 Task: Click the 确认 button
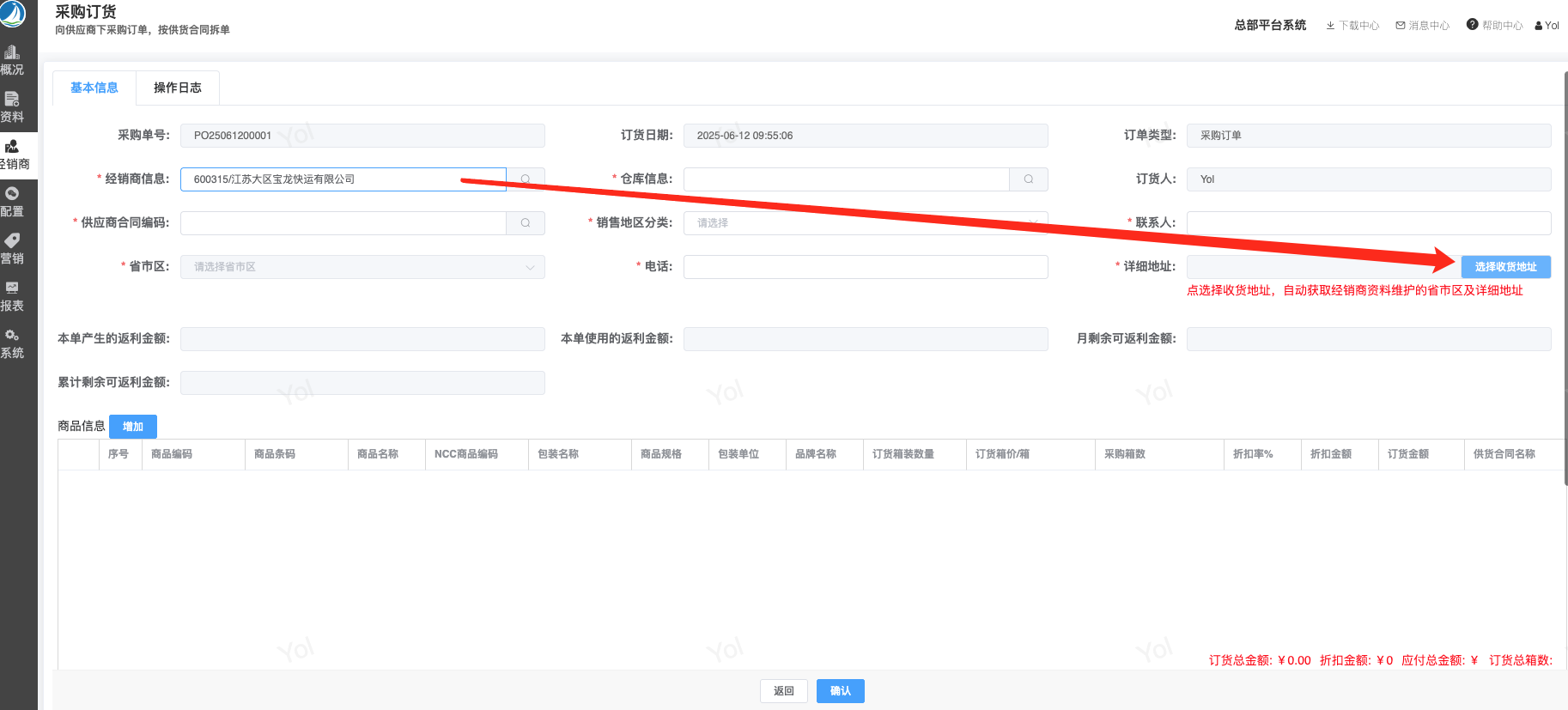(x=841, y=691)
